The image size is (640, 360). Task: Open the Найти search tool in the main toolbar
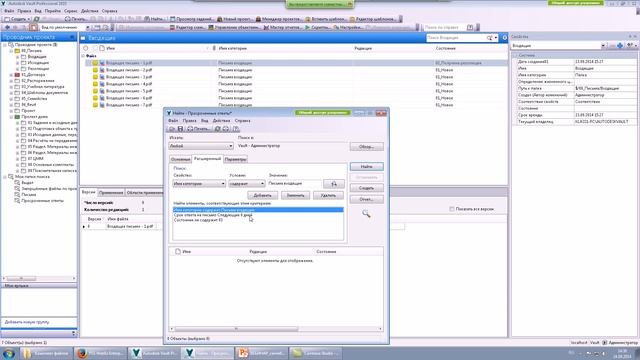155,19
